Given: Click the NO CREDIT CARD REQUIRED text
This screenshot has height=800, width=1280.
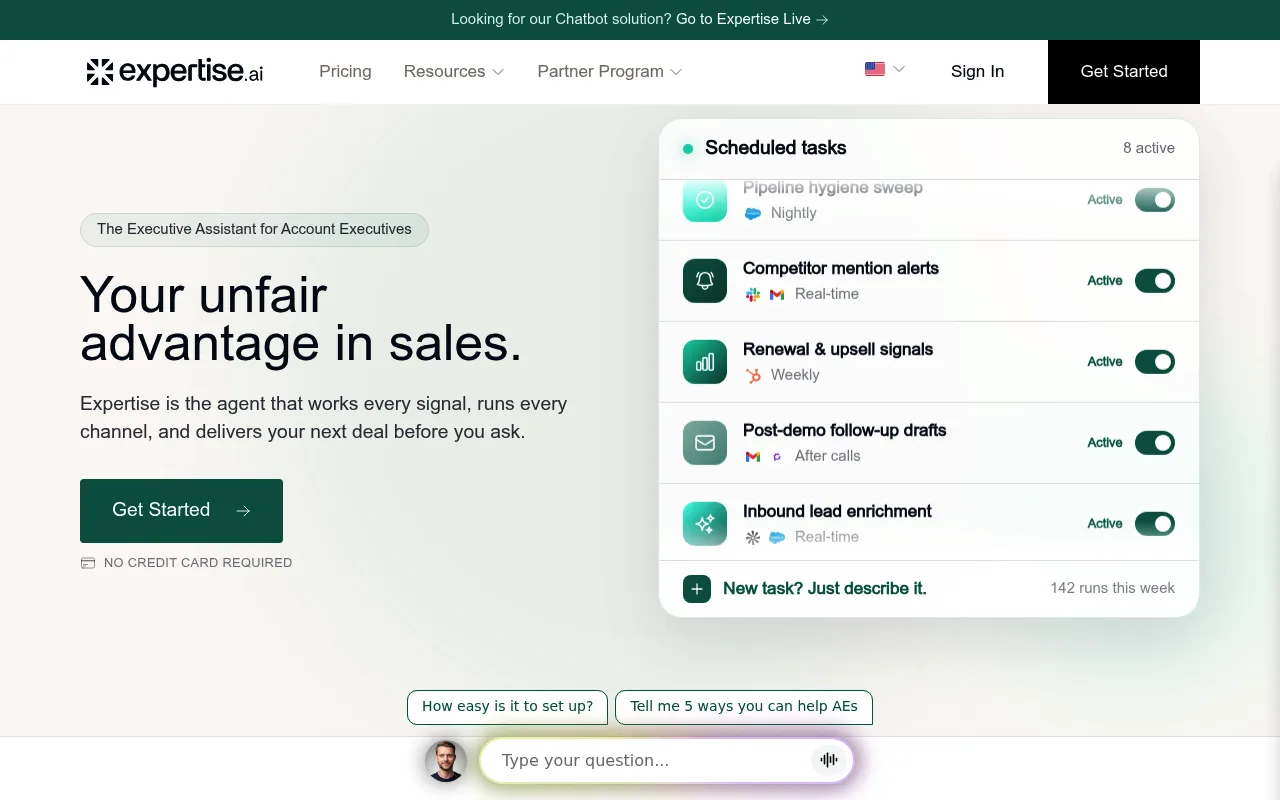Looking at the screenshot, I should pyautogui.click(x=198, y=563).
